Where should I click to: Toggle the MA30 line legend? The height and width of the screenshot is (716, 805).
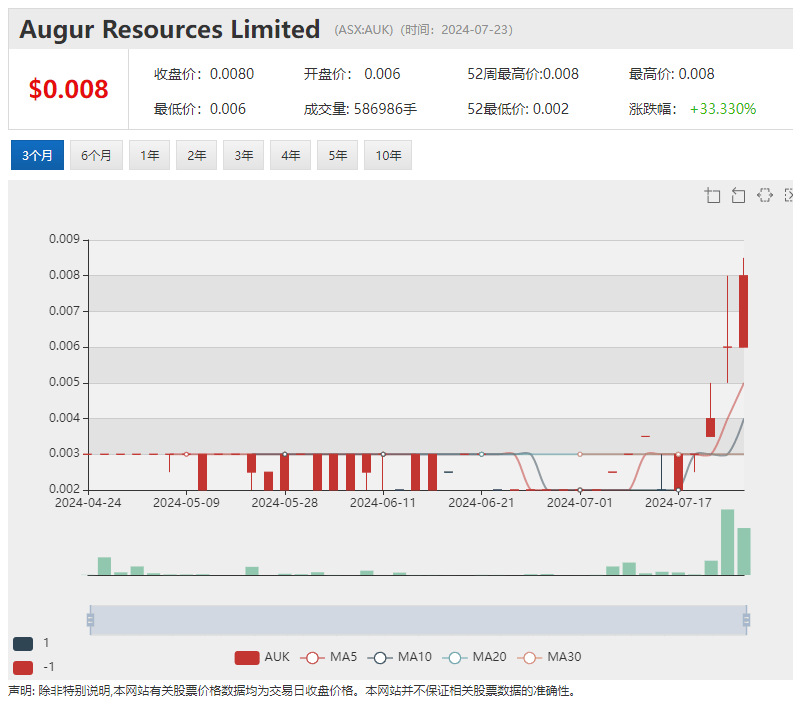click(549, 657)
